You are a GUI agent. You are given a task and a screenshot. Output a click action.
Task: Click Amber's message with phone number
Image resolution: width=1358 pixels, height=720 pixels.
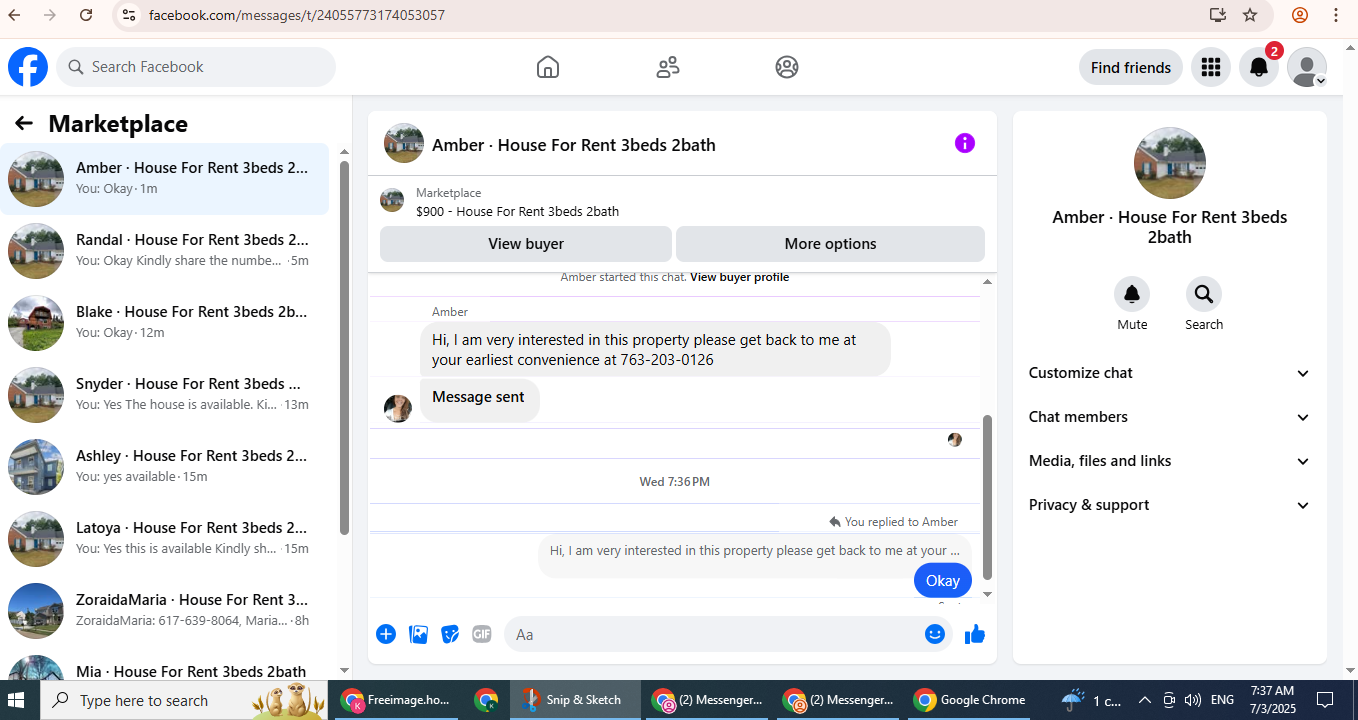(655, 350)
